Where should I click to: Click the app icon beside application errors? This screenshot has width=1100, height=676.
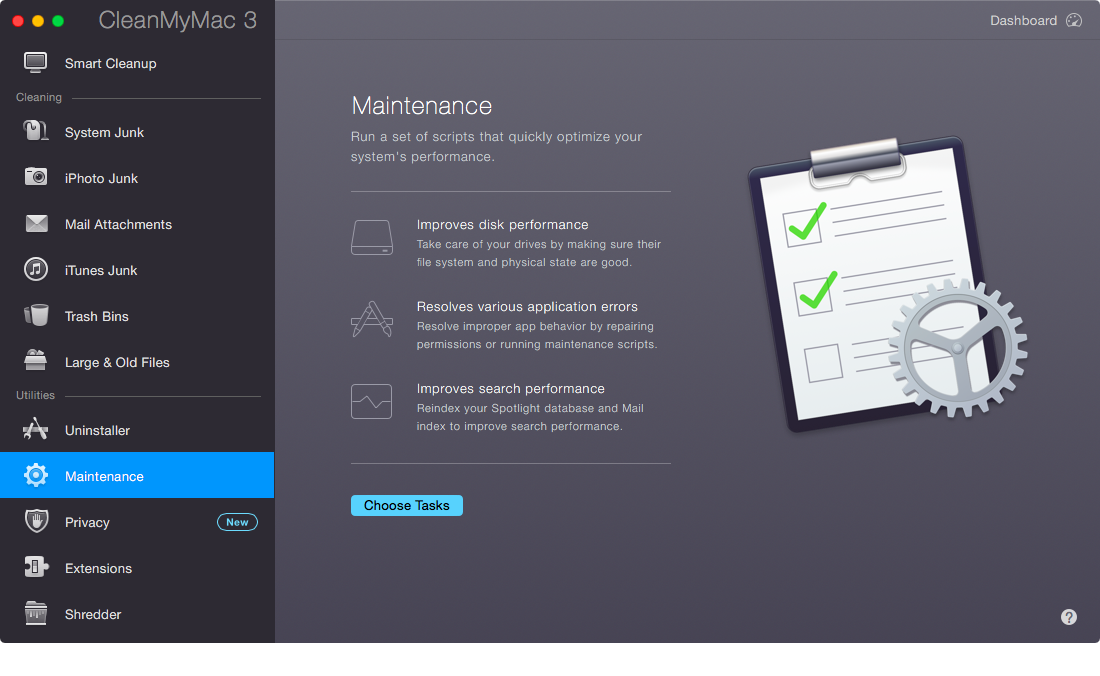[372, 319]
